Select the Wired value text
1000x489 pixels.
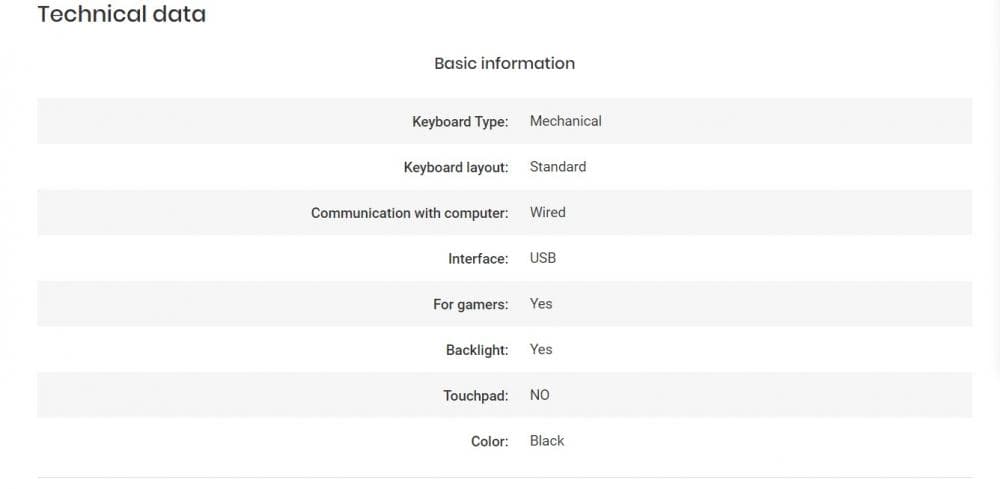(547, 212)
